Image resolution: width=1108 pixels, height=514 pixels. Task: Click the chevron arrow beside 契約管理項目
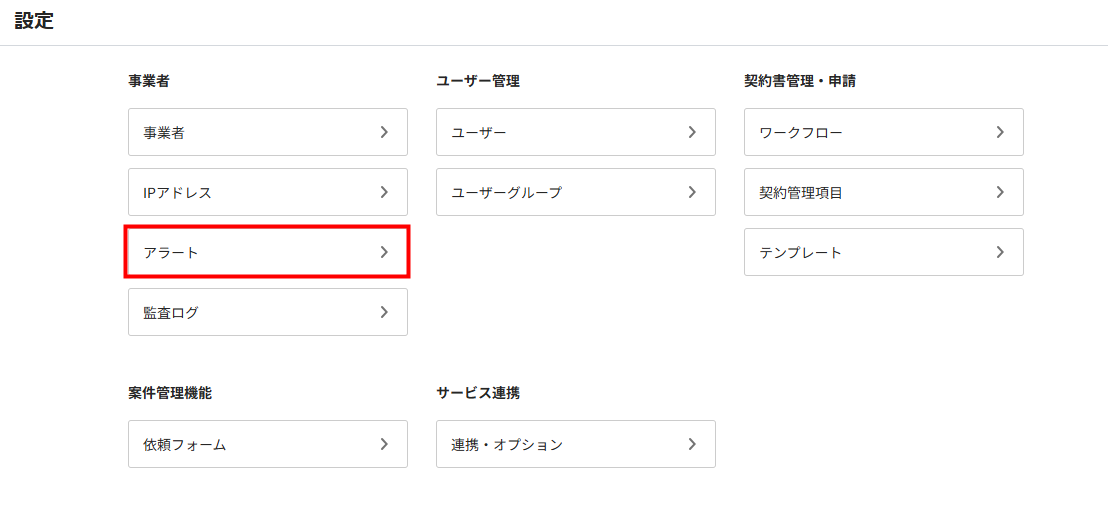1000,192
